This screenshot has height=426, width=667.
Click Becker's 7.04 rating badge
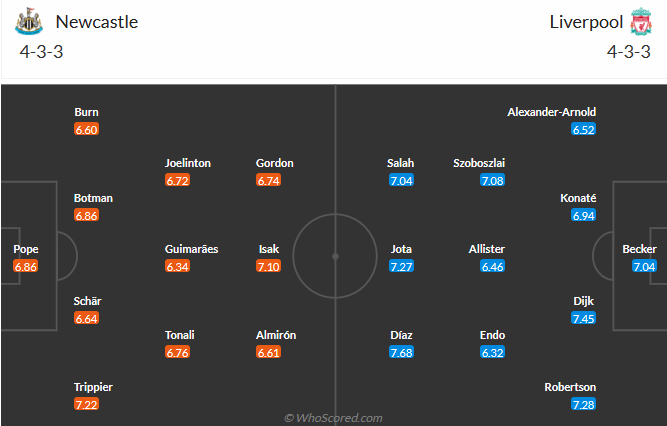644,266
